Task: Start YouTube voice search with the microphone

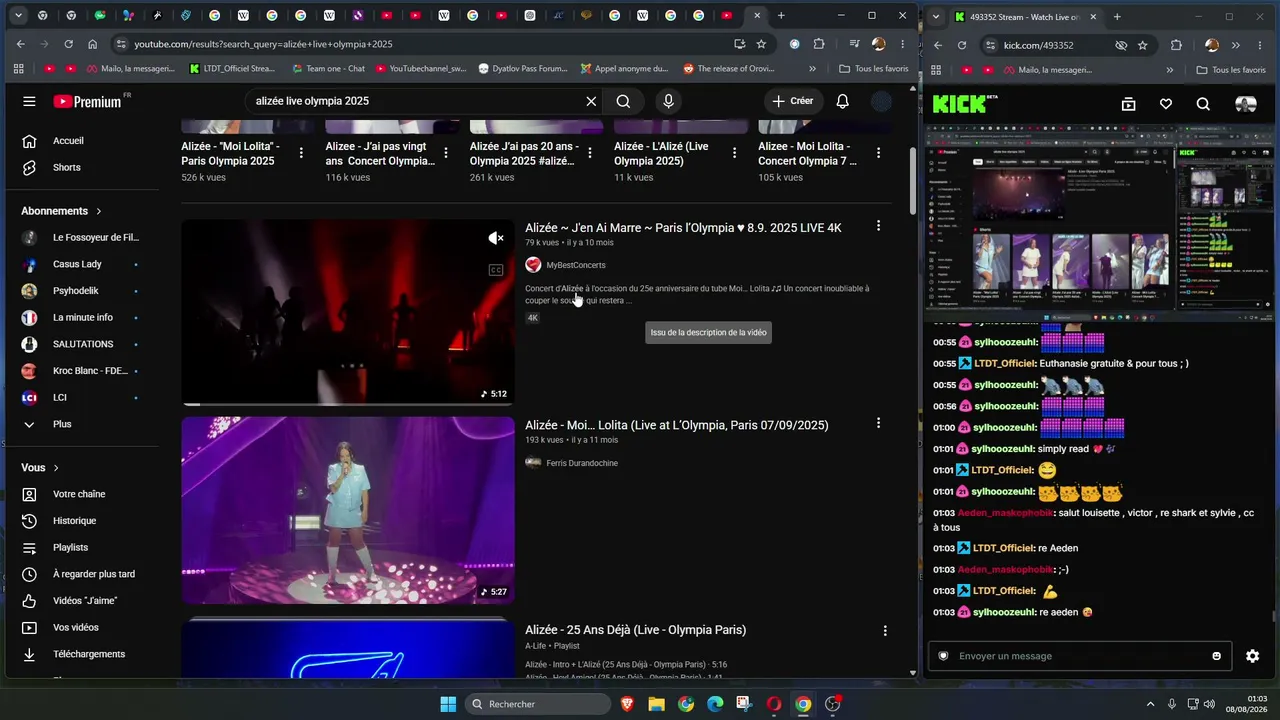Action: click(669, 101)
